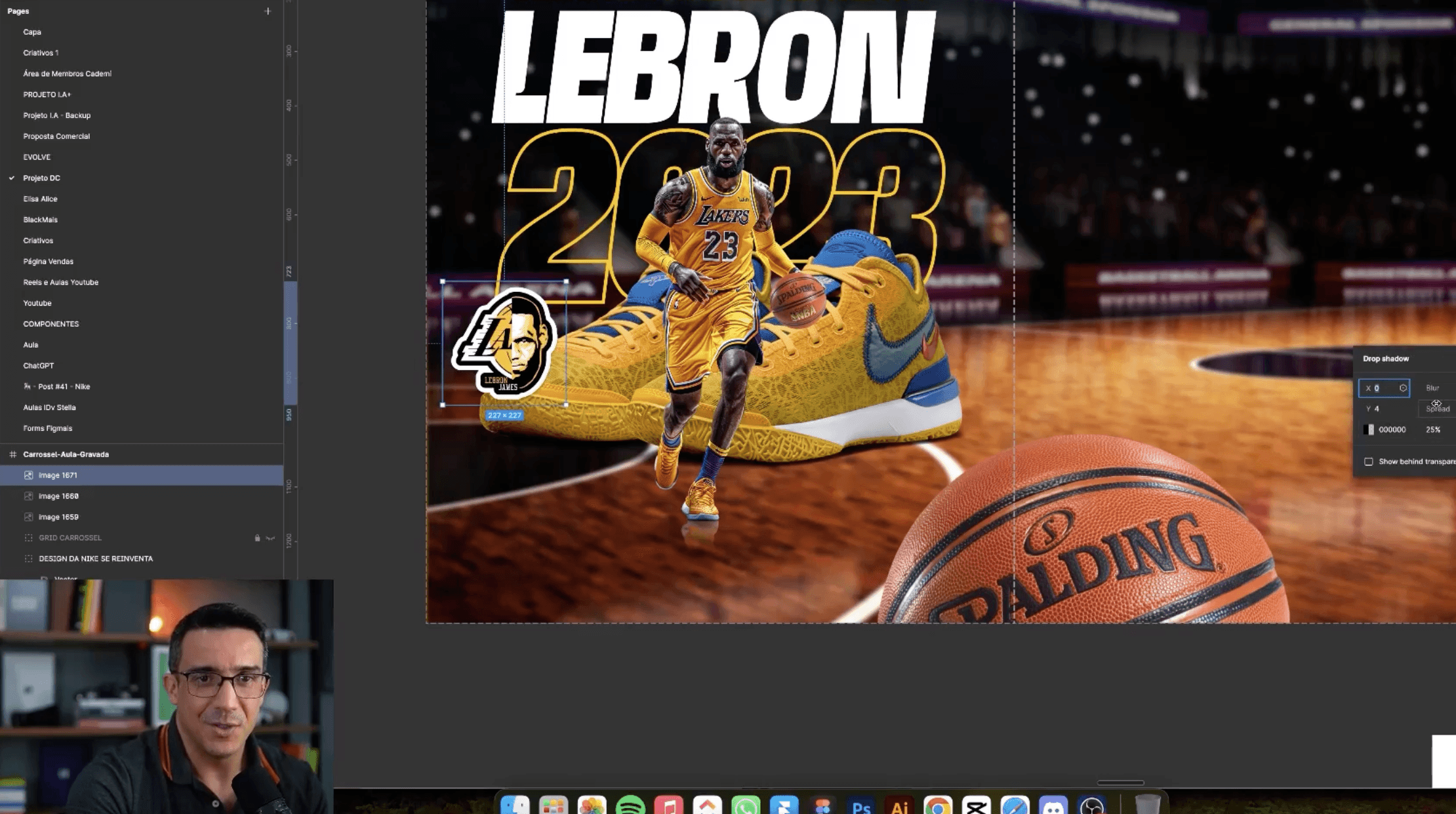Open the Post #41 - Nike page
This screenshot has height=814, width=1456.
tap(64, 387)
